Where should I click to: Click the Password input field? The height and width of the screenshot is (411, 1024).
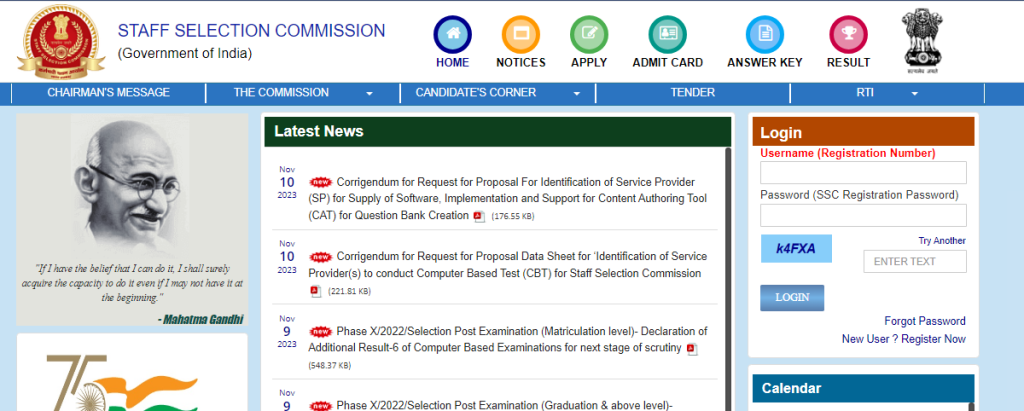863,216
